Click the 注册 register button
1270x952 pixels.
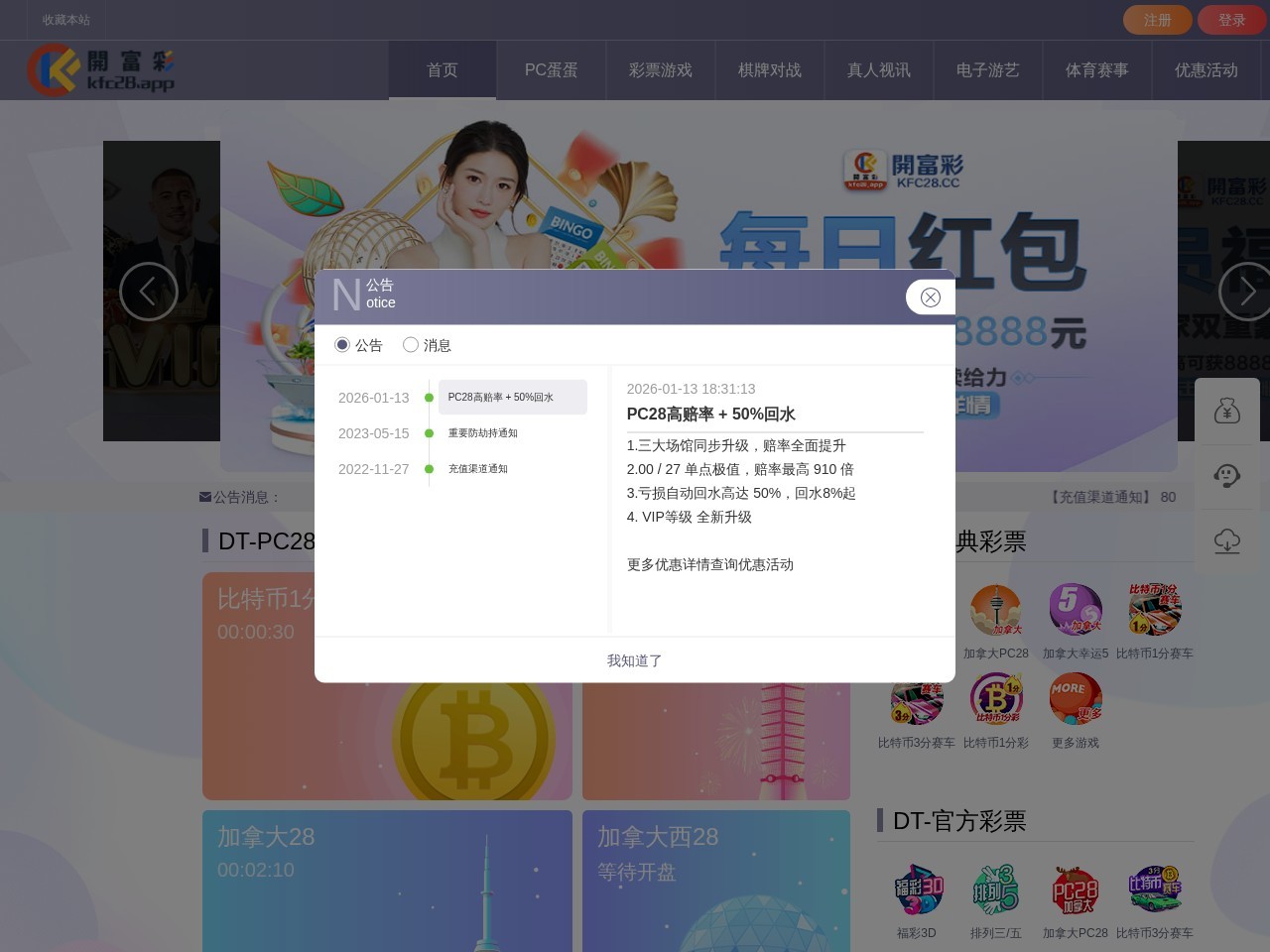1157,20
